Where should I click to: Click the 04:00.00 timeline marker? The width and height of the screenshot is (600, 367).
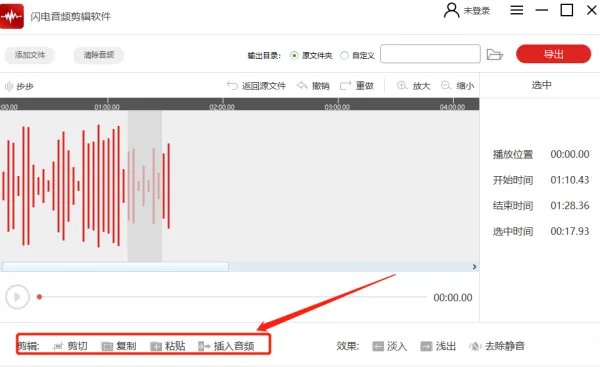pyautogui.click(x=452, y=107)
